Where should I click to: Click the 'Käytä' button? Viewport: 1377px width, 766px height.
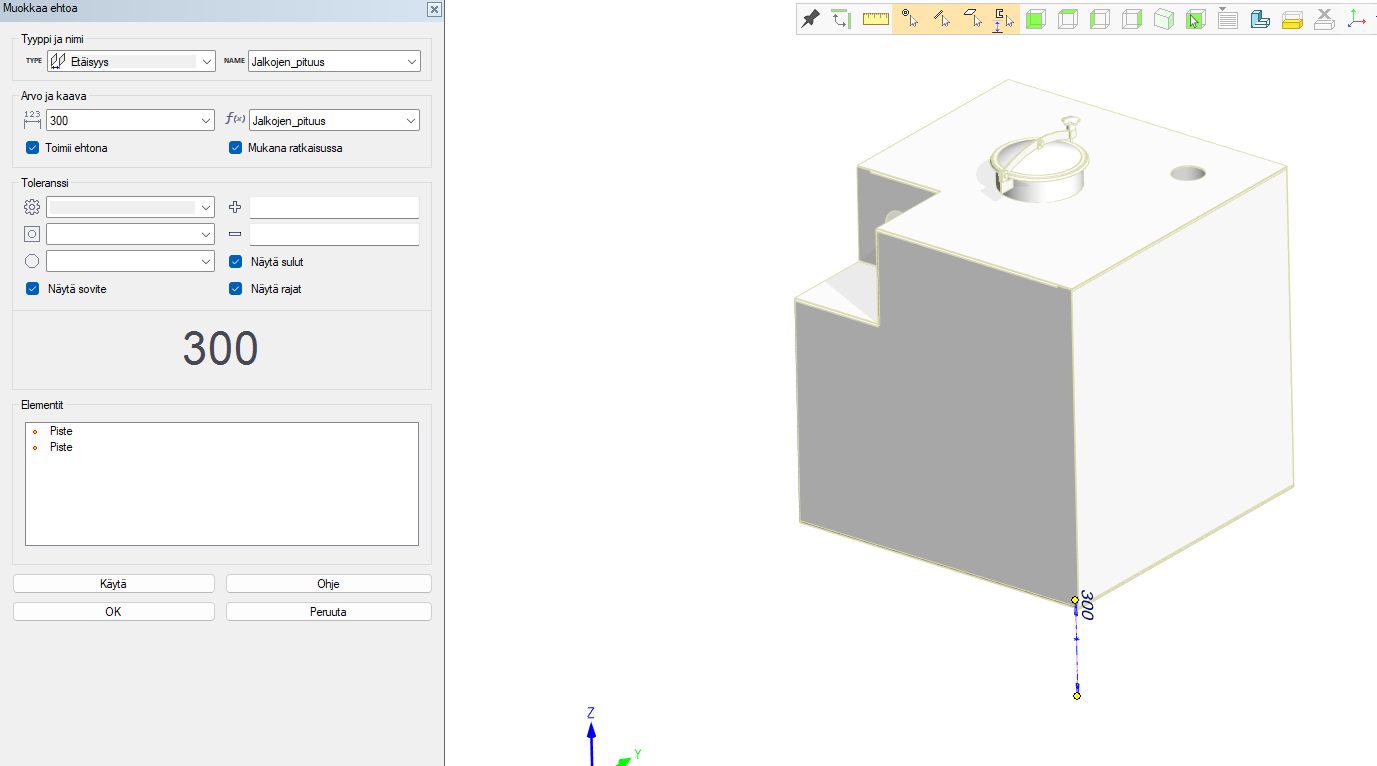[113, 584]
